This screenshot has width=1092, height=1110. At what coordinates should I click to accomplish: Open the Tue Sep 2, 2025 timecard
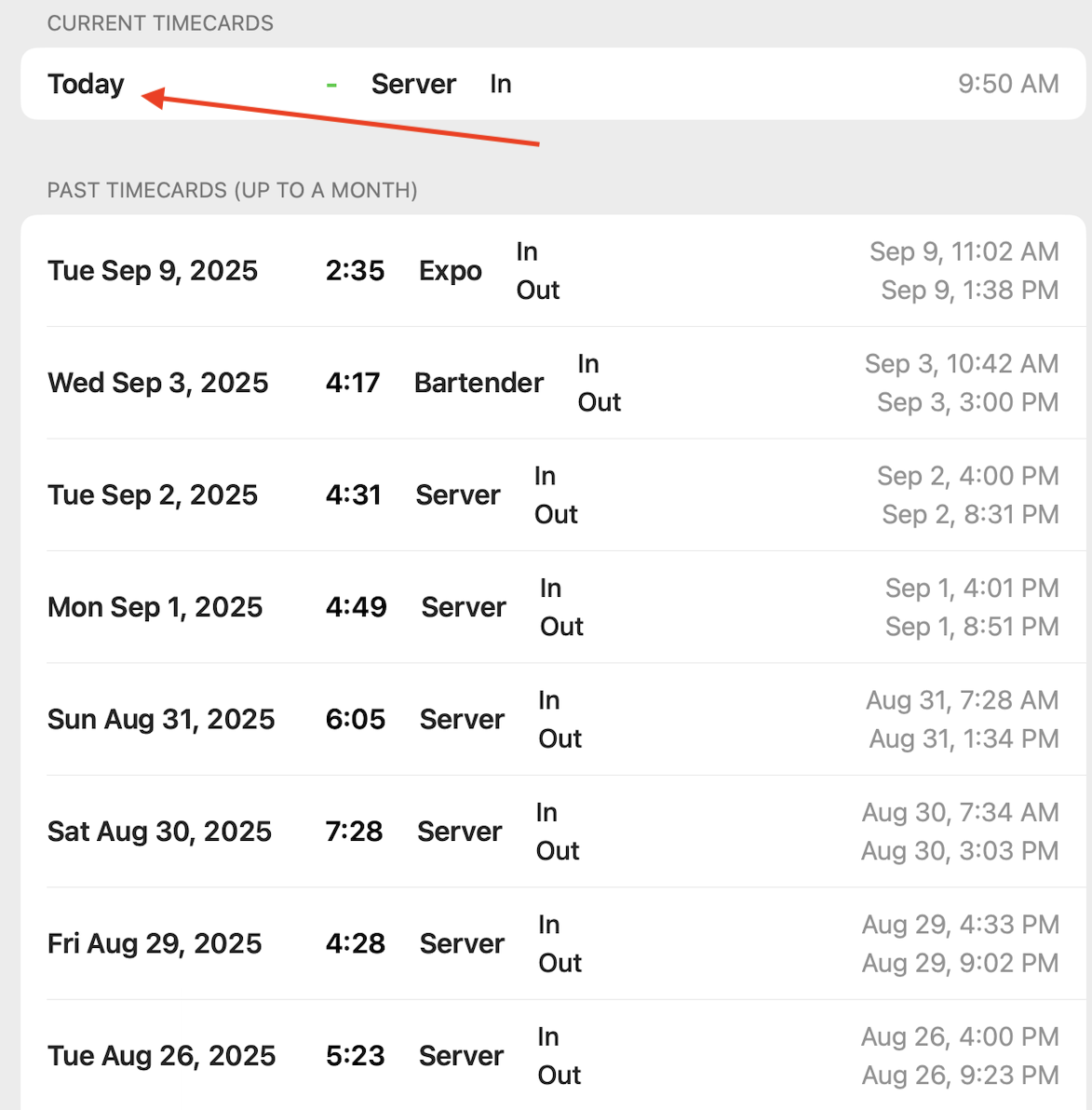tap(153, 495)
